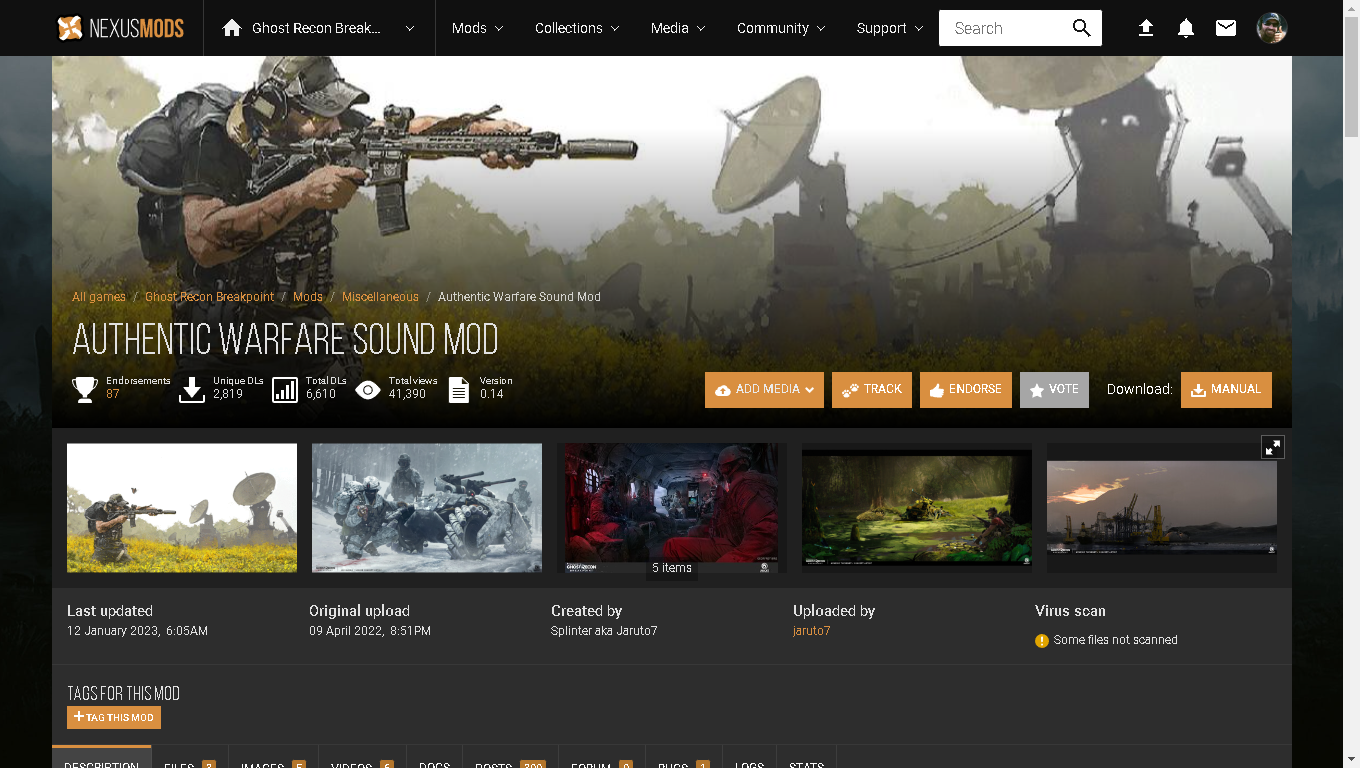Switch to the Videos tab
Image resolution: width=1360 pixels, height=768 pixels.
tap(363, 757)
